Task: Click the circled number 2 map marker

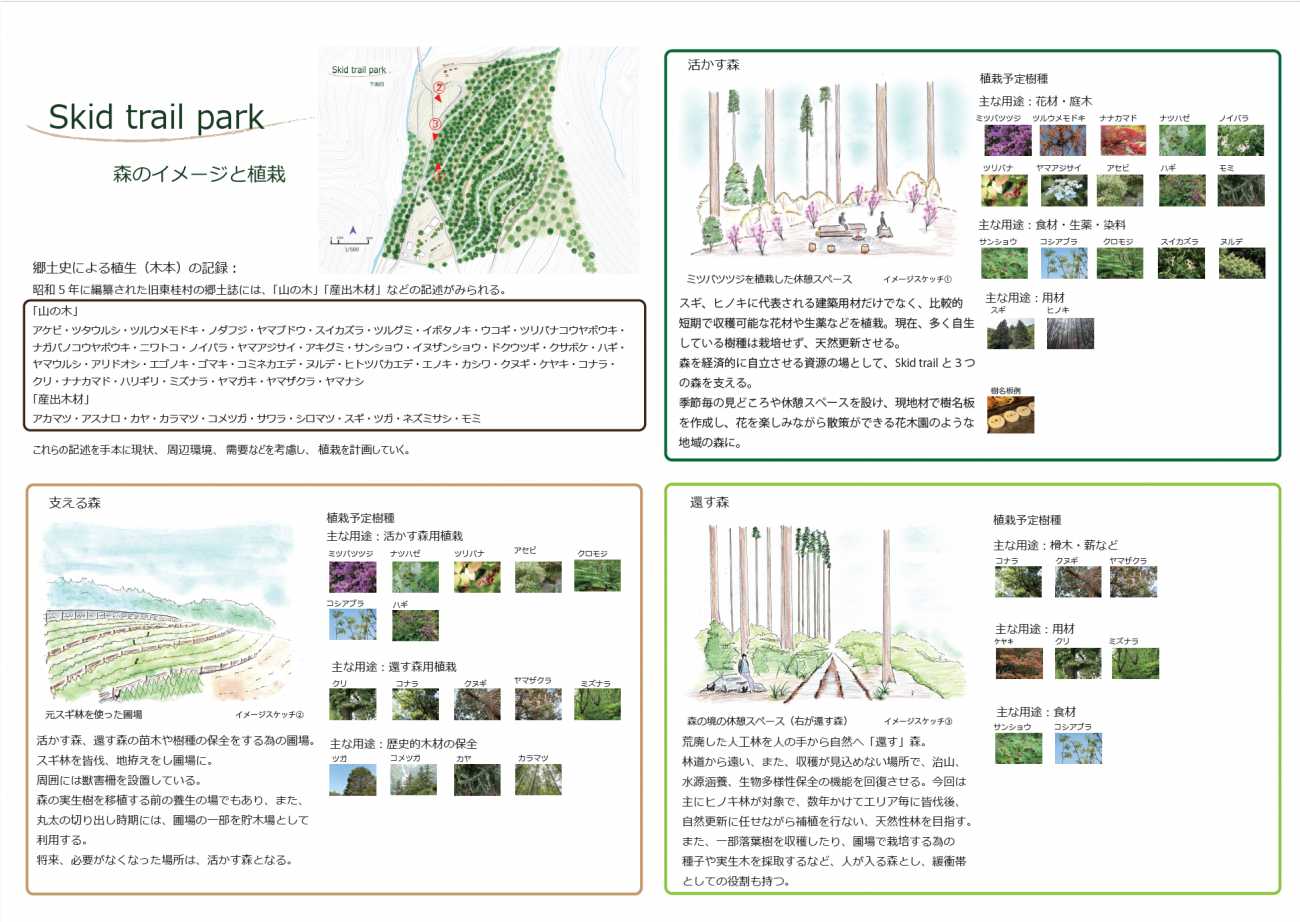Action: click(x=438, y=88)
